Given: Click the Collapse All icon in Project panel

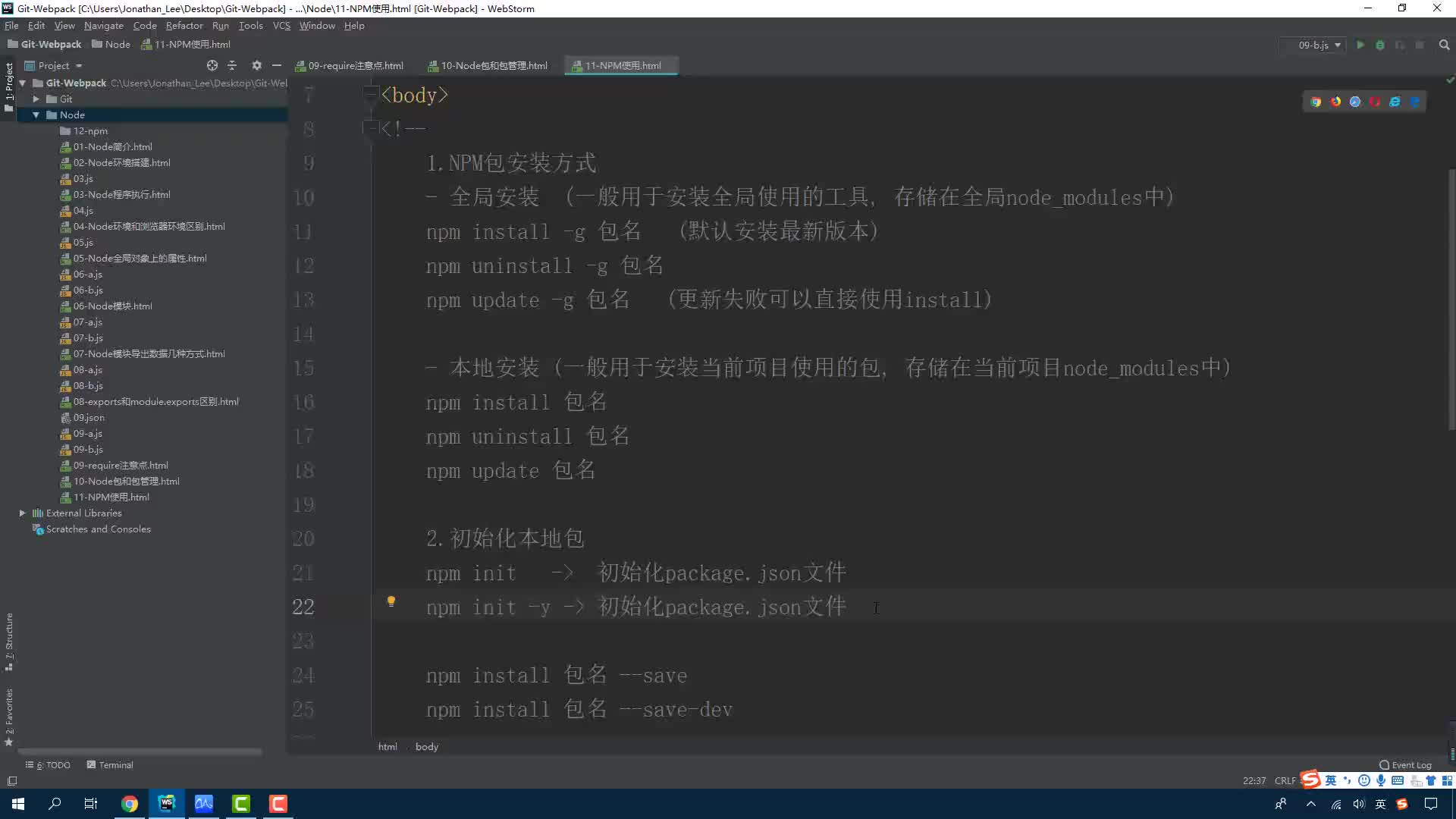Looking at the screenshot, I should pyautogui.click(x=232, y=65).
